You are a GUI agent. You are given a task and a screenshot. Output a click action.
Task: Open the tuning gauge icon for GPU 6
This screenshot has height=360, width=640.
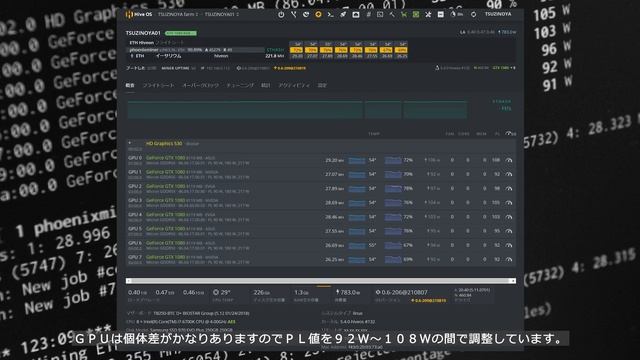pyautogui.click(x=509, y=245)
